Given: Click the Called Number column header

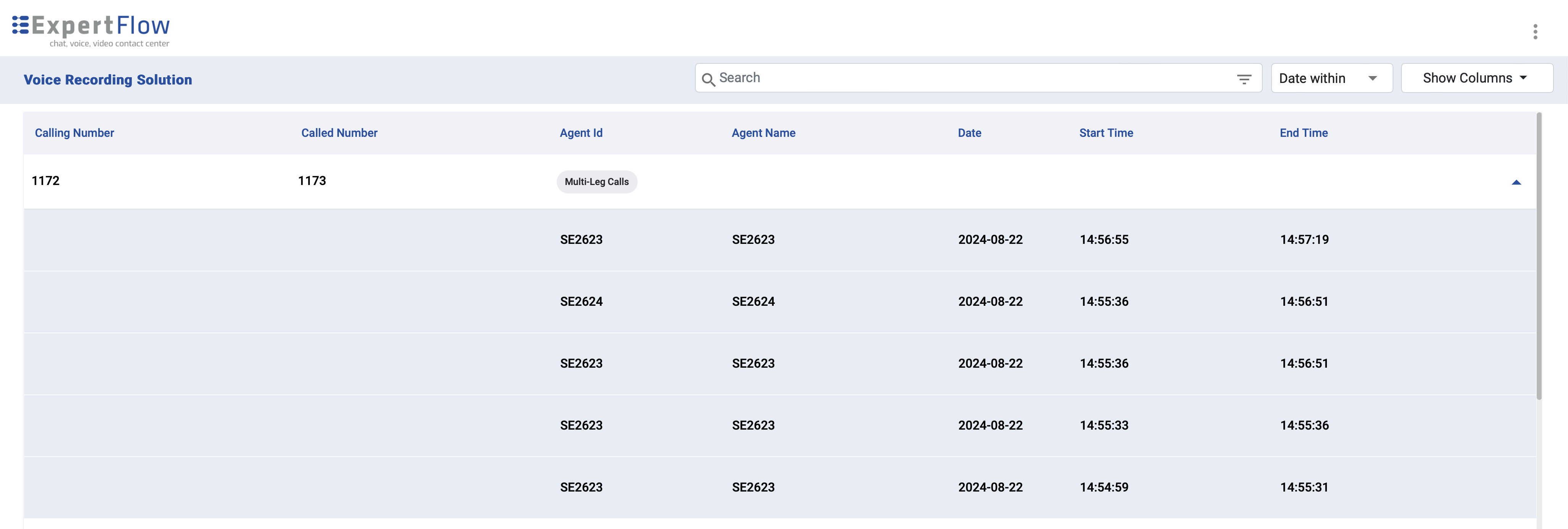Looking at the screenshot, I should pos(339,133).
